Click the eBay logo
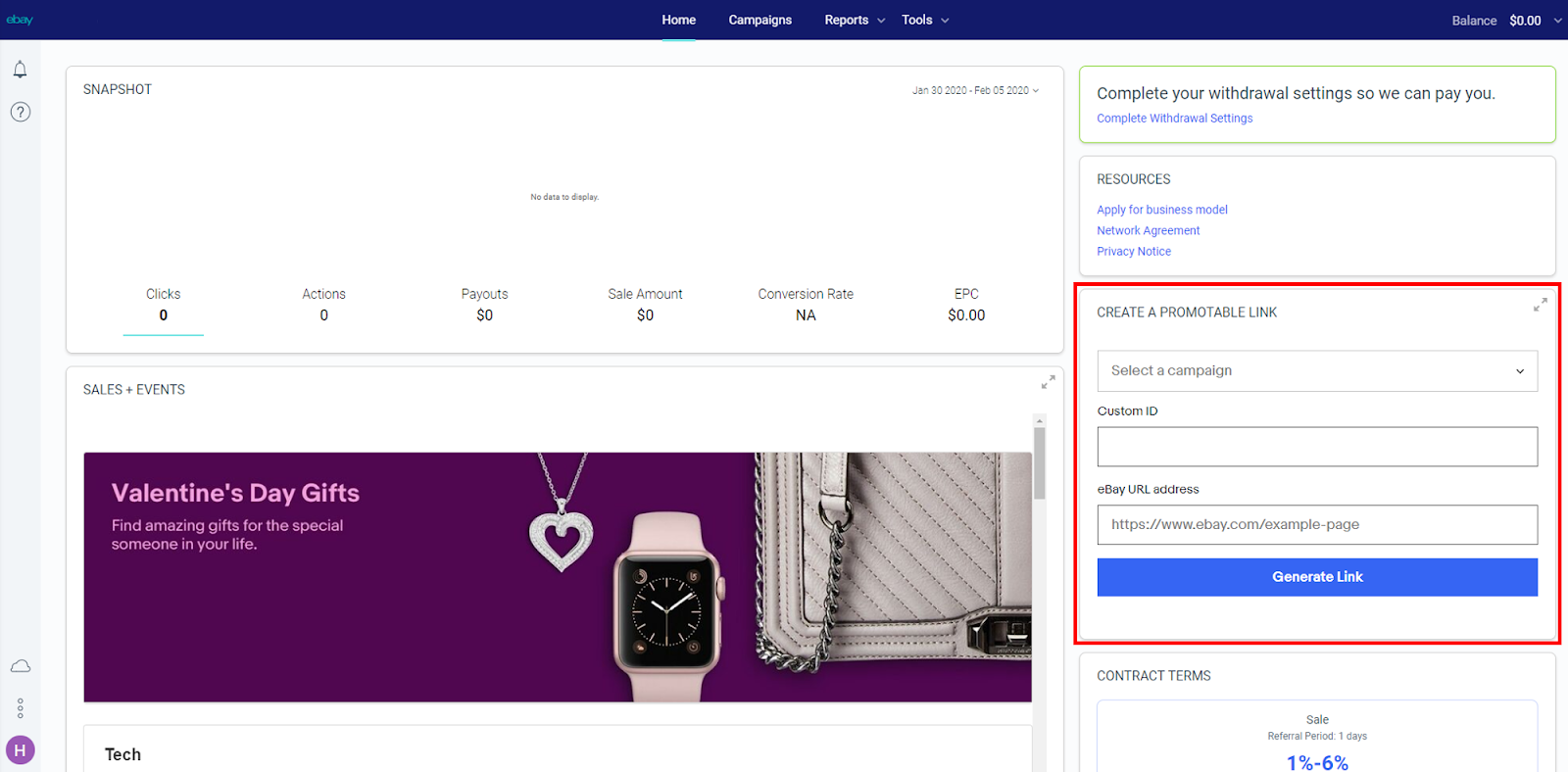 [20, 20]
